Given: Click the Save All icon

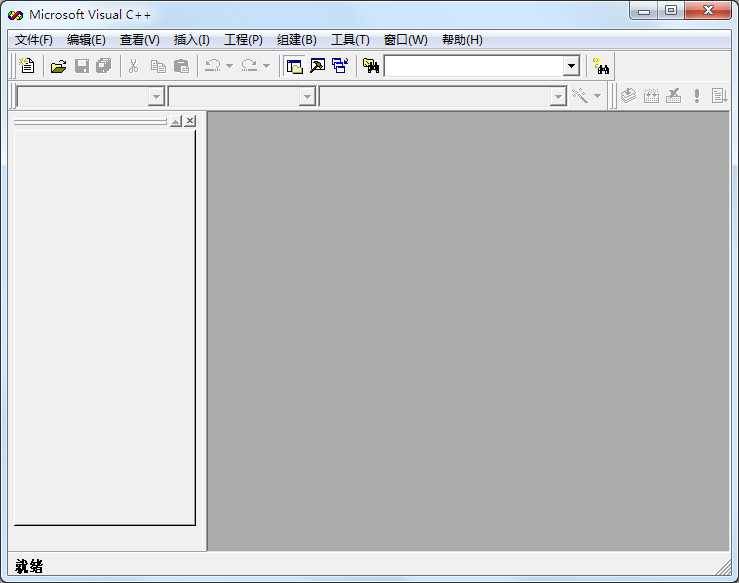Looking at the screenshot, I should 103,66.
